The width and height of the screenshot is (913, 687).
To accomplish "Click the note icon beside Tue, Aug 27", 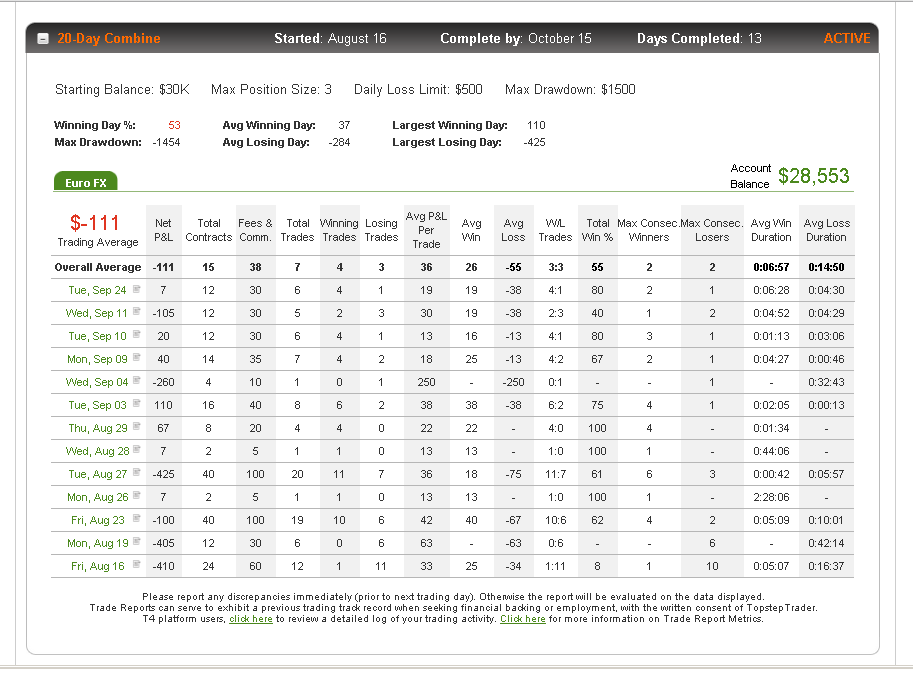I will 137,473.
